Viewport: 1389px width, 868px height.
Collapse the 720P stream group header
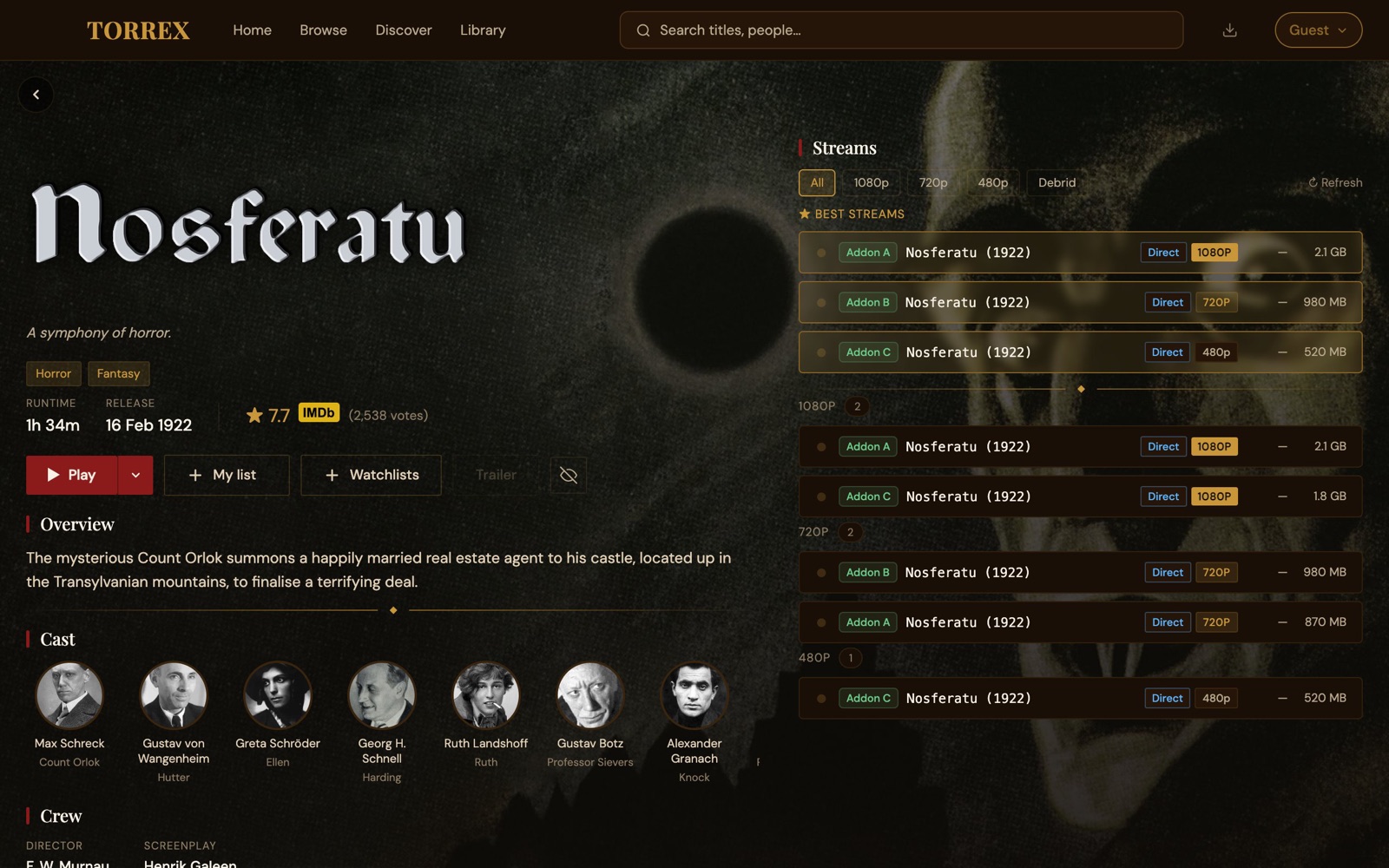click(x=830, y=532)
